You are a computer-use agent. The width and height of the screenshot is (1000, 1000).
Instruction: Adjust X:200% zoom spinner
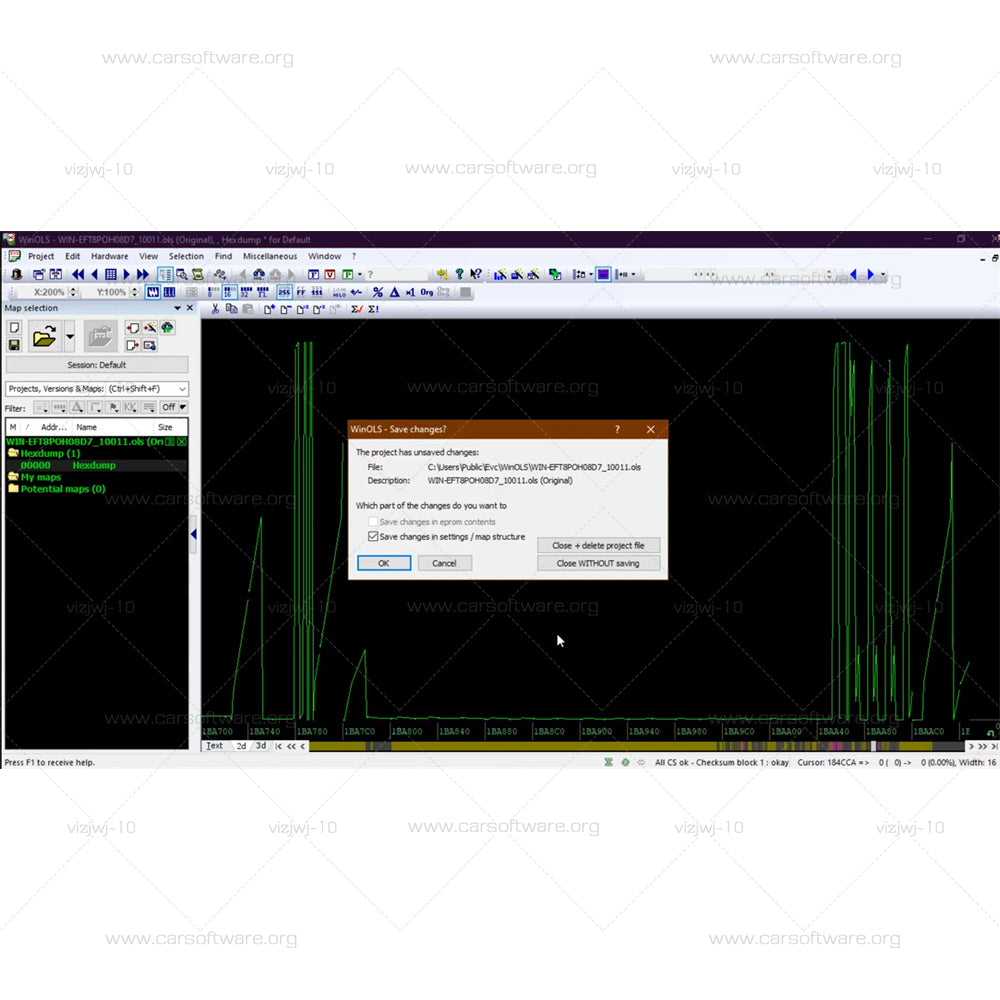(73, 292)
